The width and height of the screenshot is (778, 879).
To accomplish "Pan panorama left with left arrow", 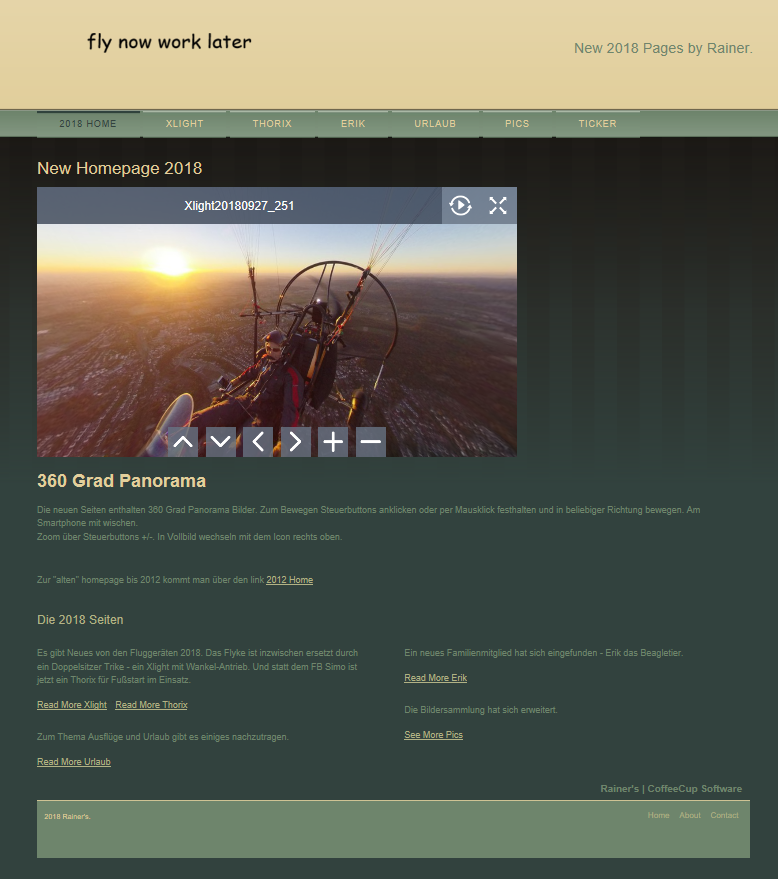I will point(258,442).
